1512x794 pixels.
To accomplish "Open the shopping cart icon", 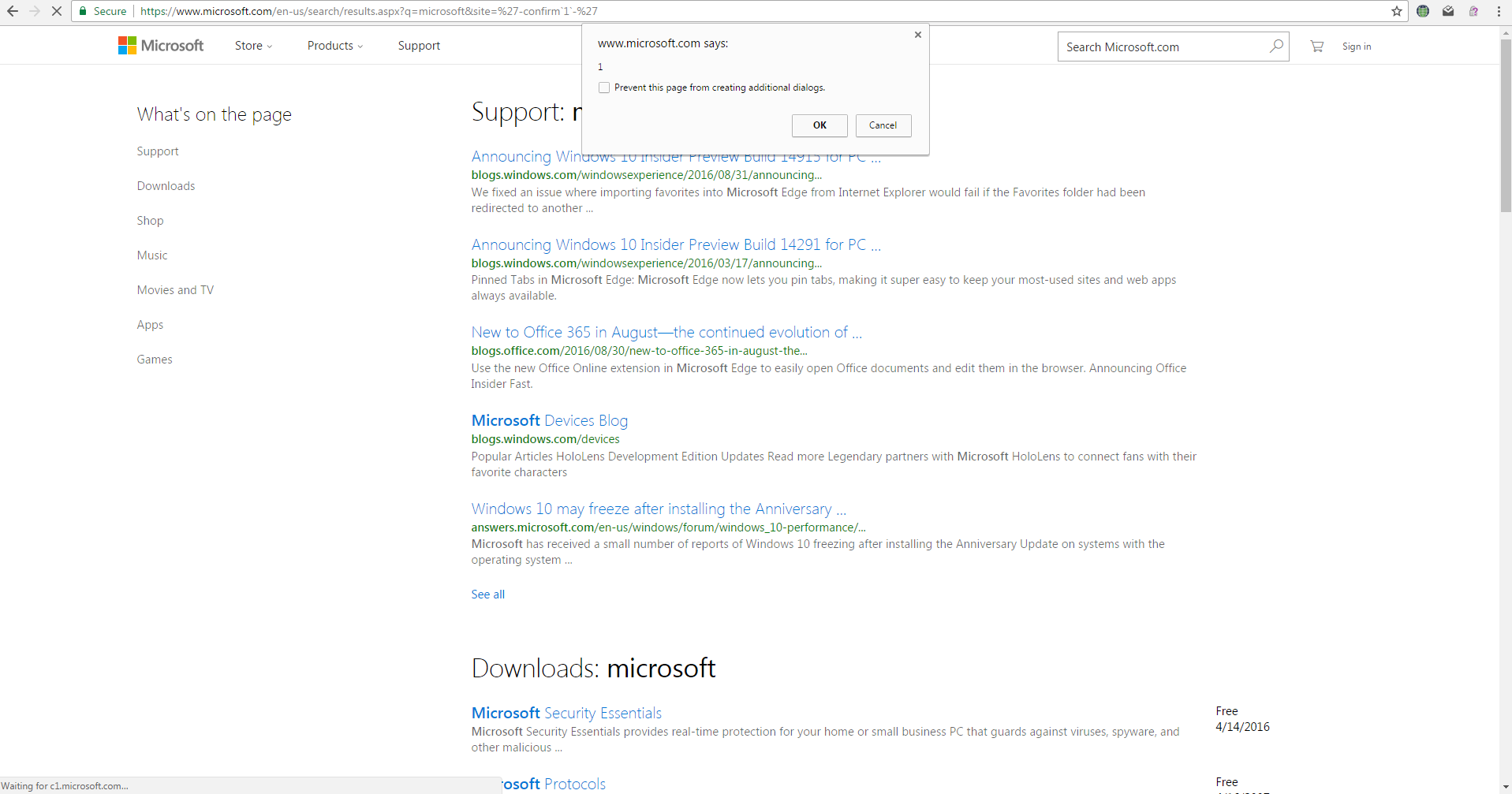I will (1317, 47).
